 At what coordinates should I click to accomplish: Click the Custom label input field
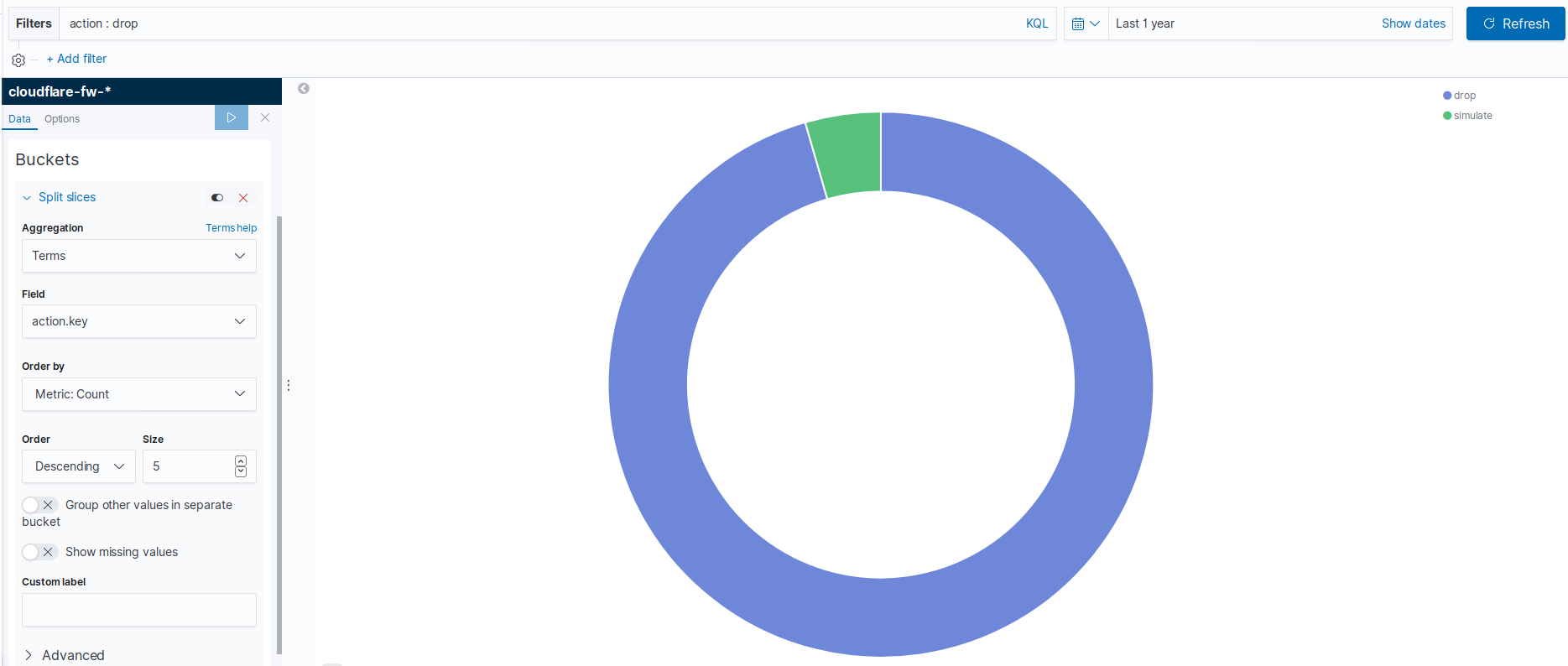tap(139, 610)
